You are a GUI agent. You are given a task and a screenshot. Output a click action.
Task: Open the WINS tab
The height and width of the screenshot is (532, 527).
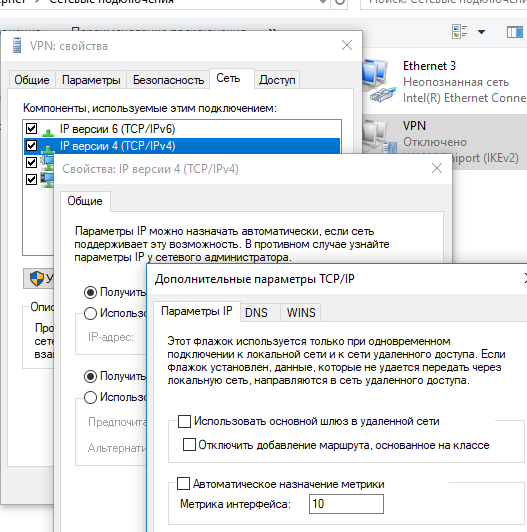(301, 312)
